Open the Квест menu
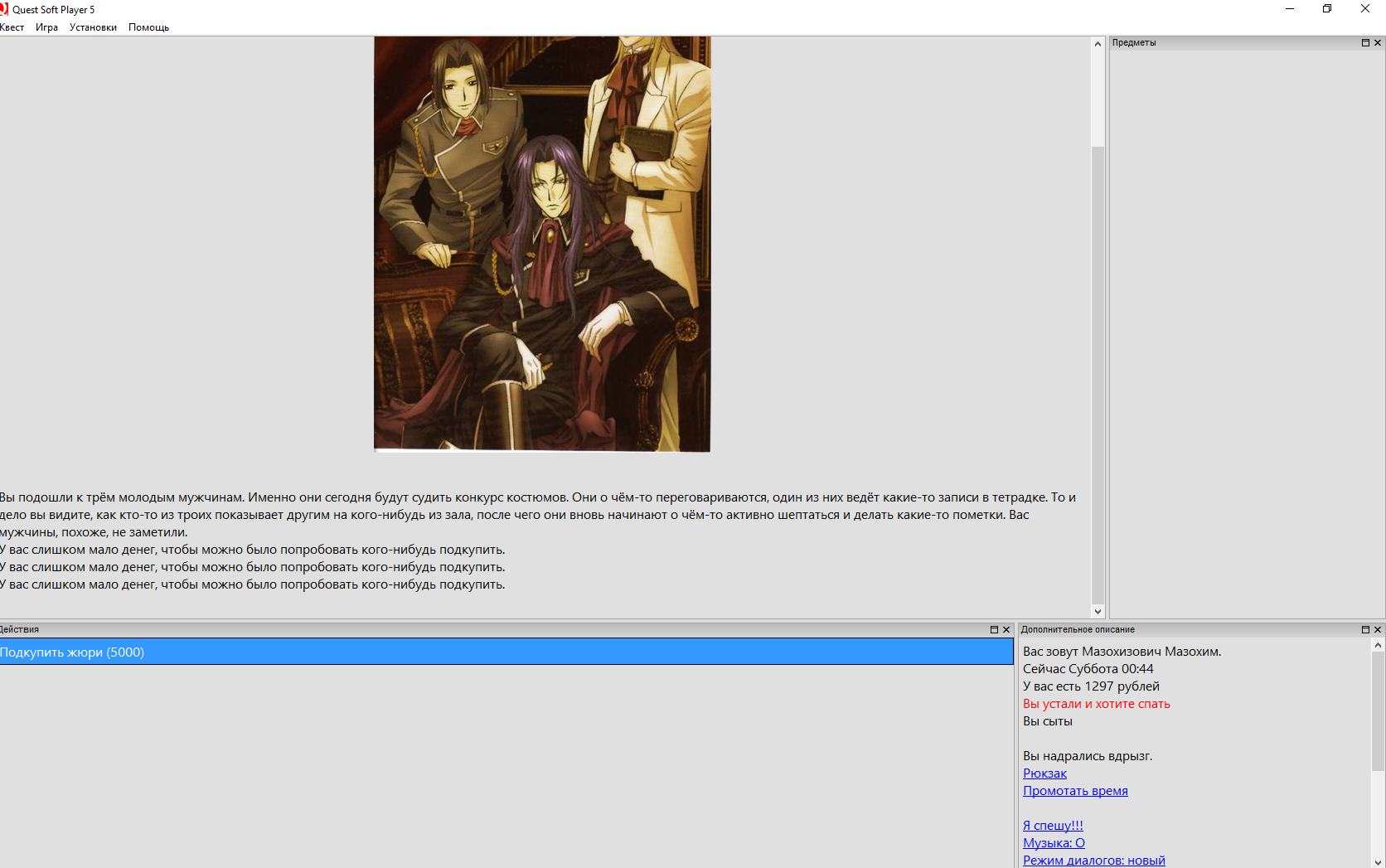This screenshot has height=868, width=1386. tap(12, 27)
